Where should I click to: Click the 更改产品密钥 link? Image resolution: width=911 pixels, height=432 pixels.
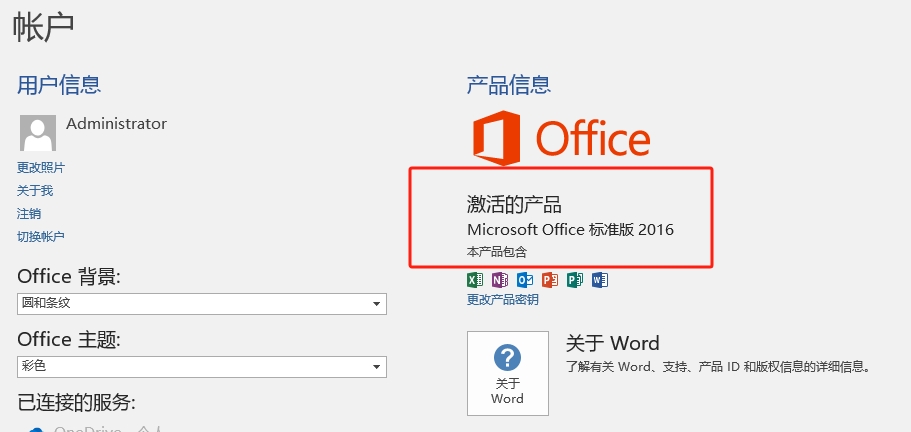point(503,300)
